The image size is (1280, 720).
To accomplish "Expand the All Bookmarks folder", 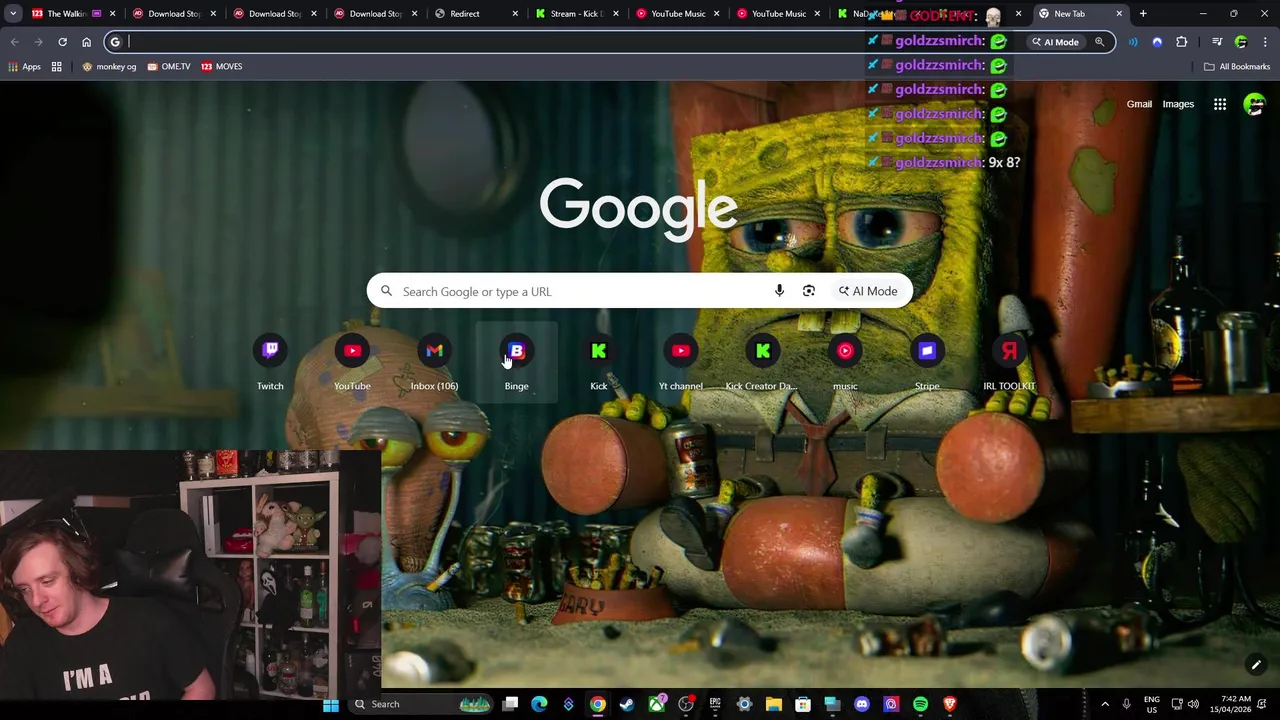I will [x=1237, y=67].
